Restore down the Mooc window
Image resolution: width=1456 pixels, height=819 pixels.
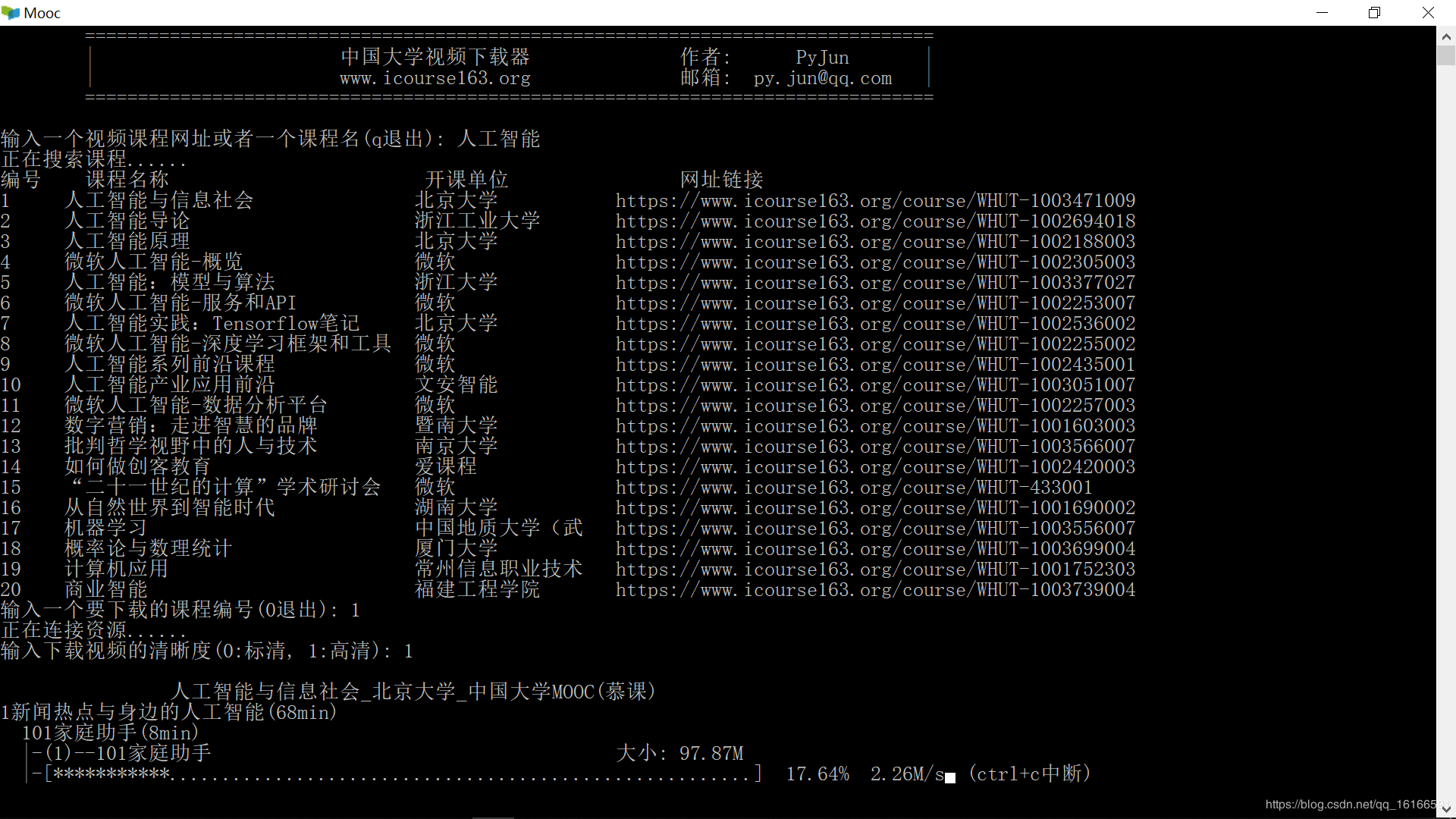(1374, 13)
